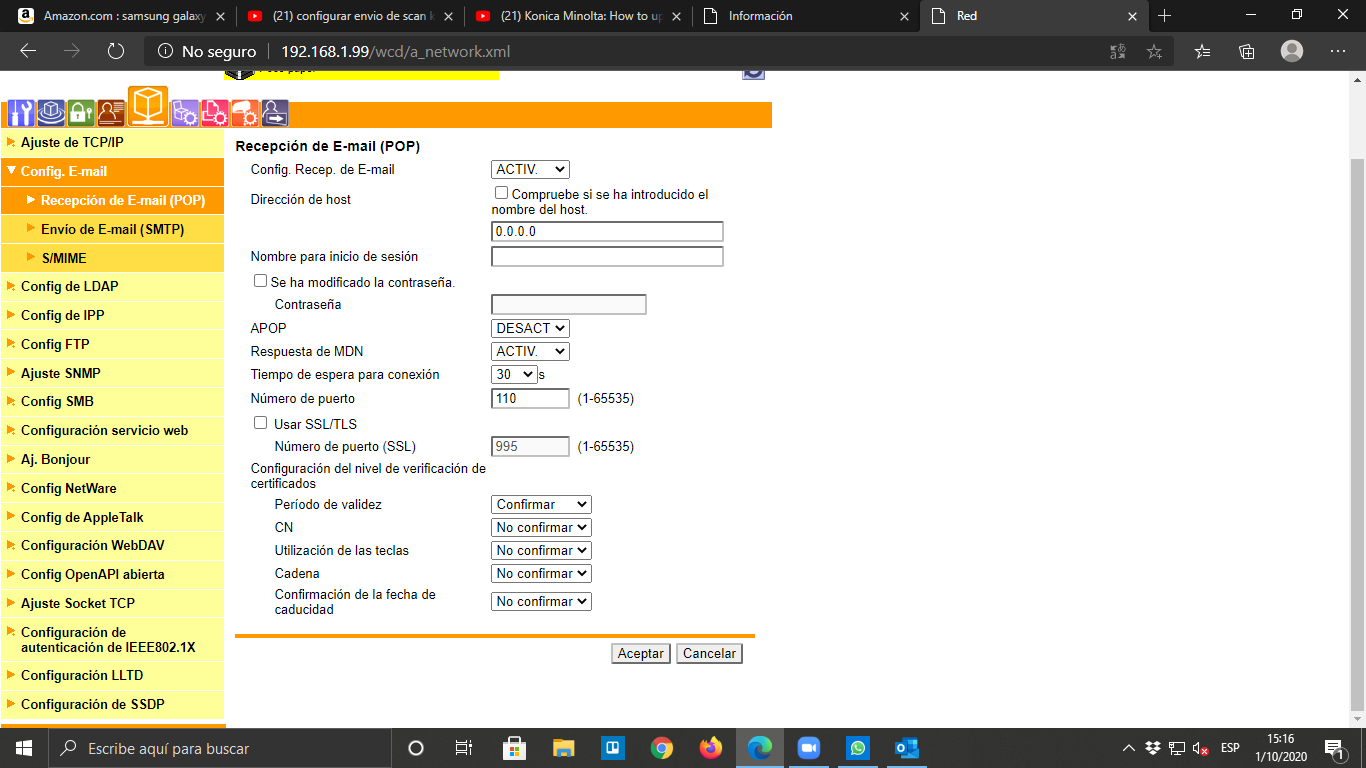This screenshot has width=1366, height=768.
Task: Expand the Período de validez dropdown
Action: click(541, 505)
